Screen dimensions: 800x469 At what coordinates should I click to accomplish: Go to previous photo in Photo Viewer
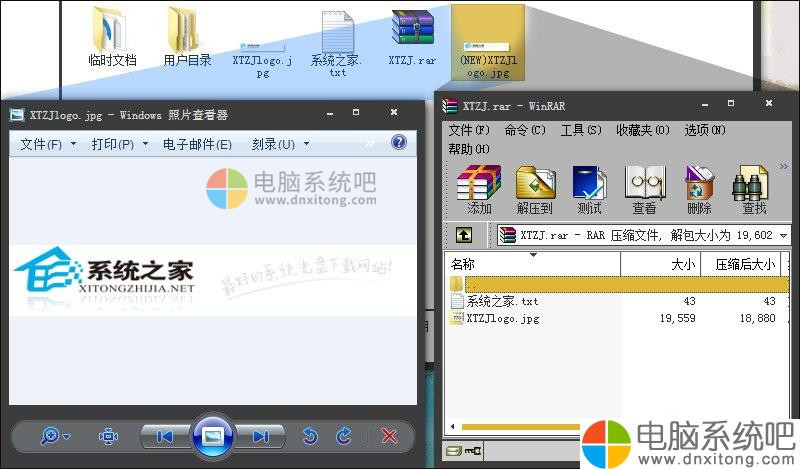pos(164,436)
